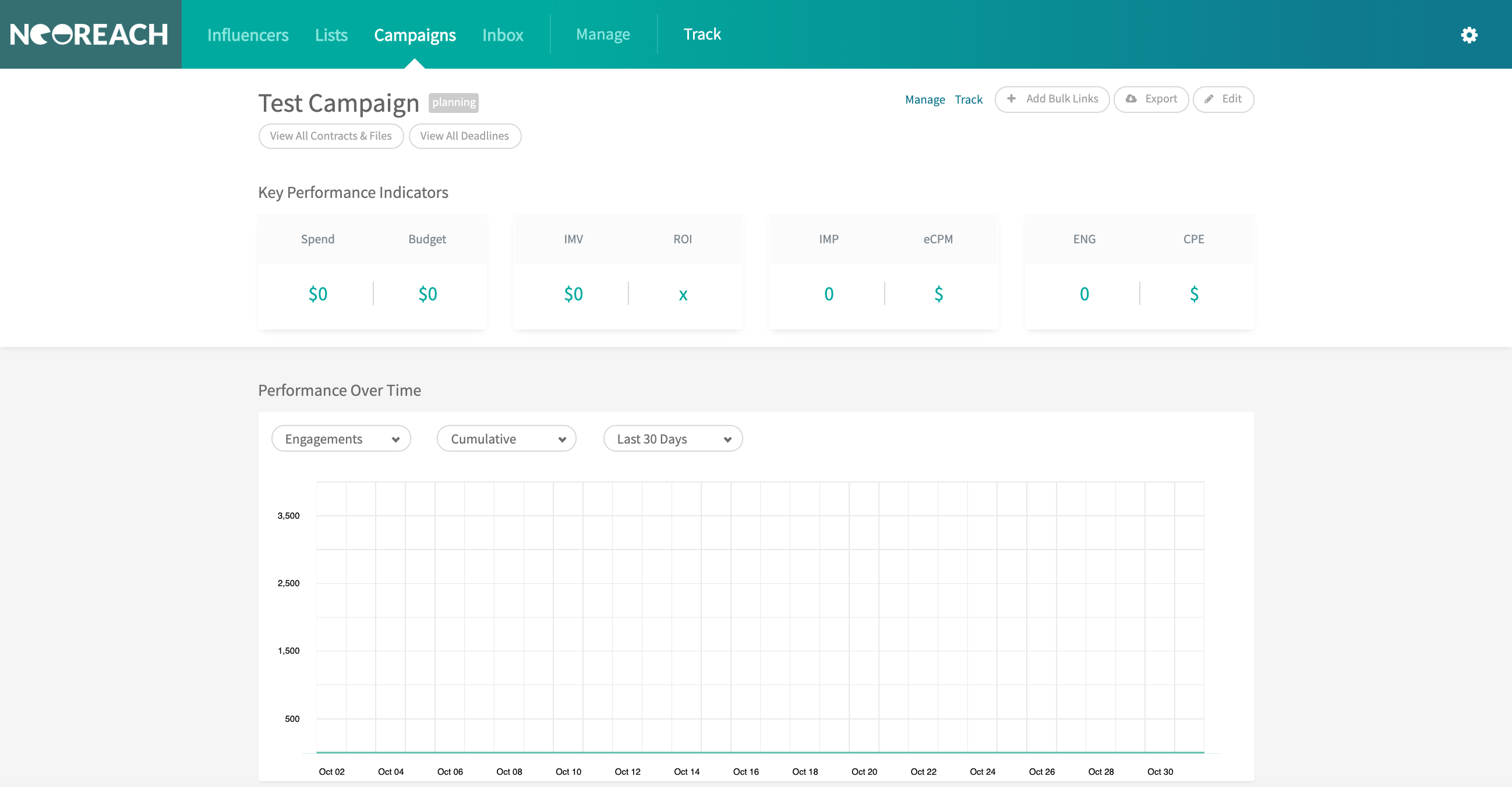Go to the Influencers tab

pos(248,34)
